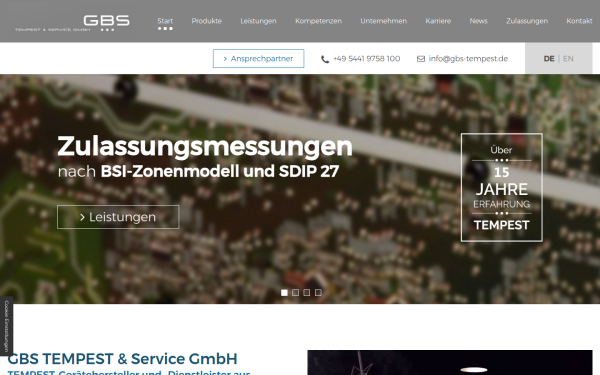Screen dimensions: 600x375
Task: Go to Leistungen in the navigation bar
Action: 258,21
